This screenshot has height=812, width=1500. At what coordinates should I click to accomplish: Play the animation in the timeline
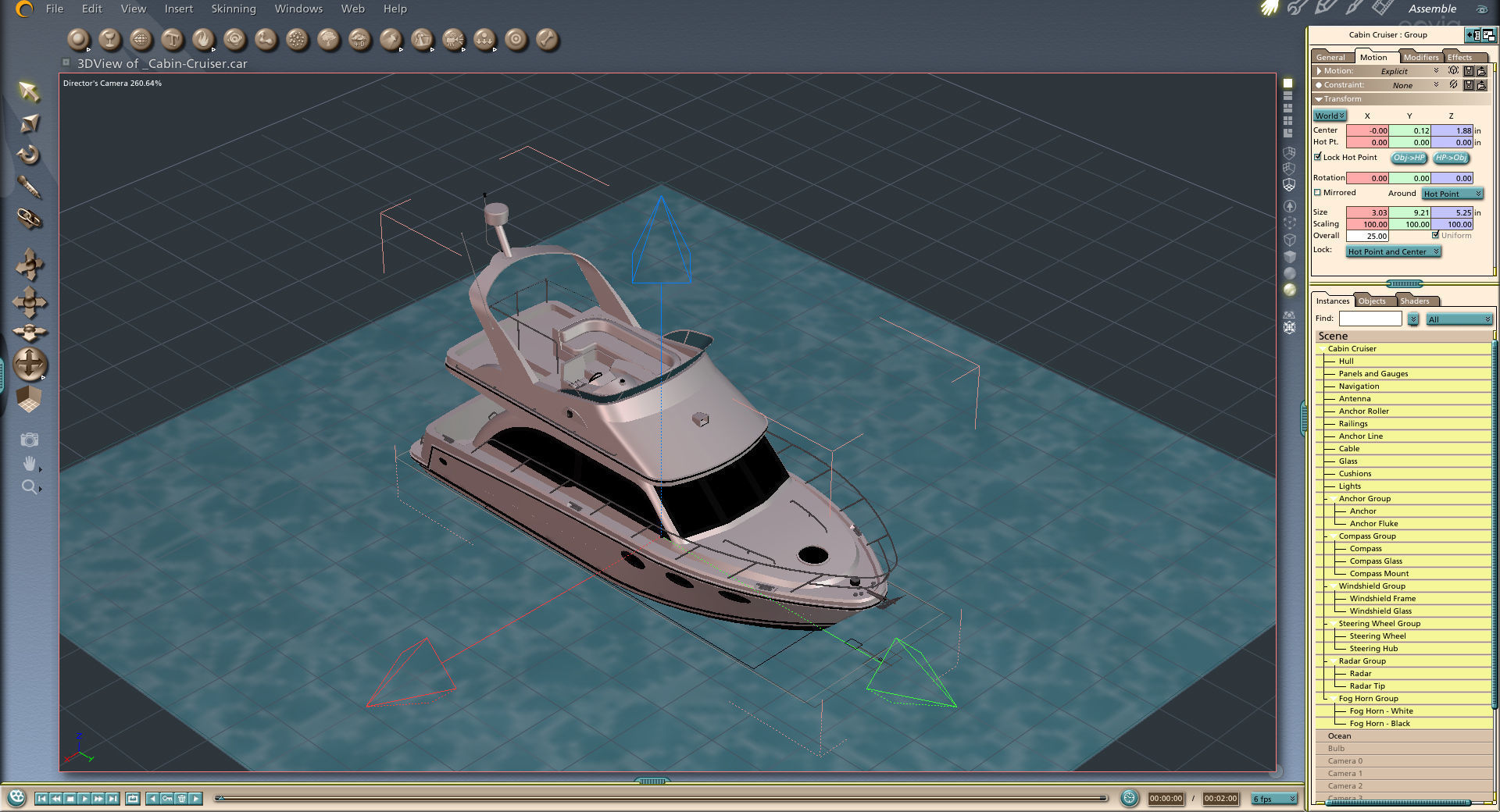tap(84, 799)
